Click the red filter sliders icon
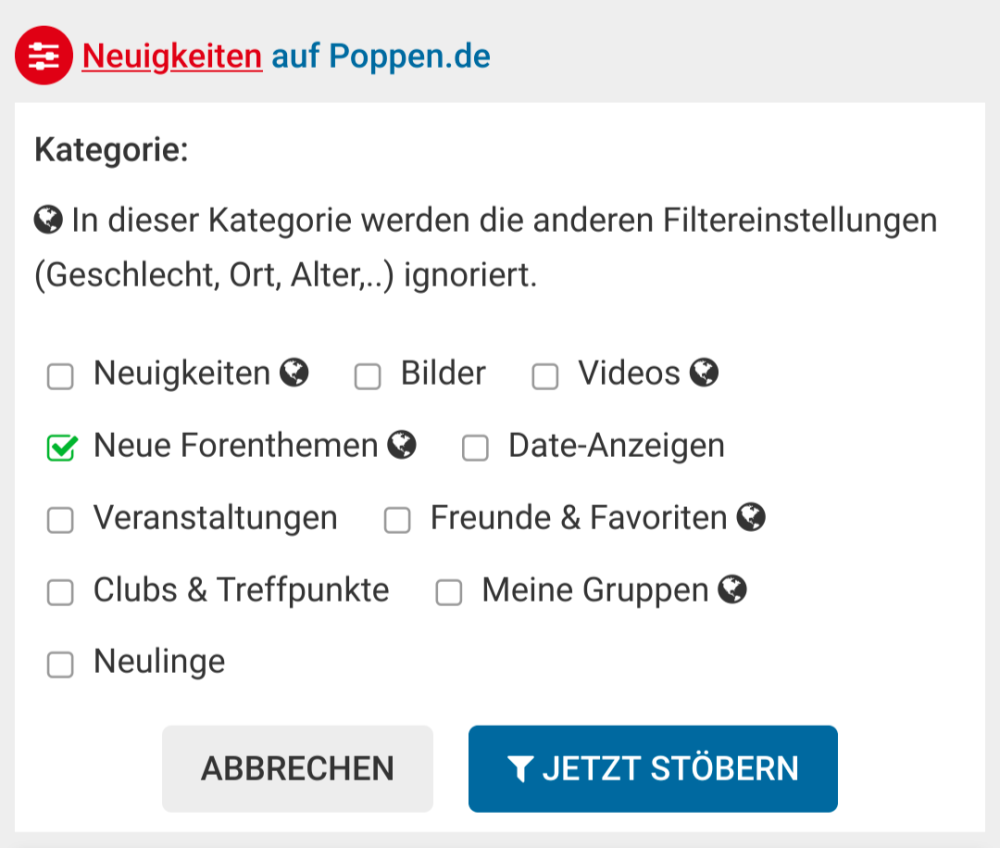Viewport: 1000px width, 848px height. click(x=42, y=56)
